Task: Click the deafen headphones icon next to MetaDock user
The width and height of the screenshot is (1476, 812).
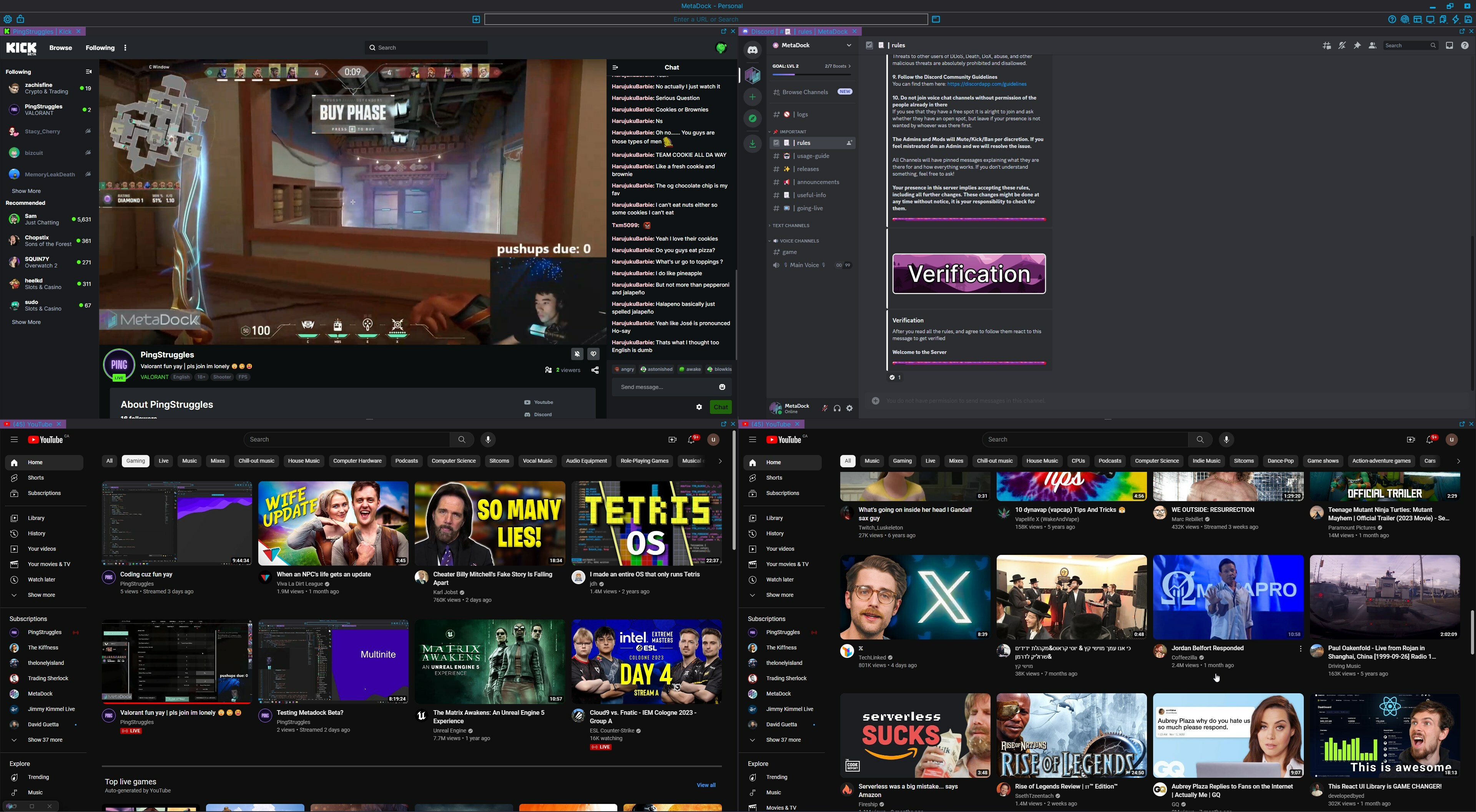Action: [837, 408]
